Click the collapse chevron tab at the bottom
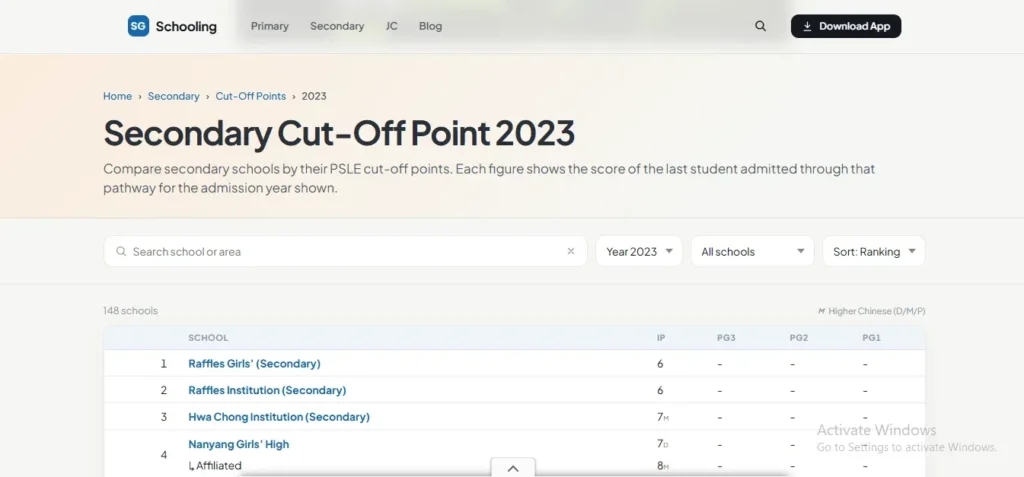This screenshot has height=477, width=1024. [x=513, y=468]
